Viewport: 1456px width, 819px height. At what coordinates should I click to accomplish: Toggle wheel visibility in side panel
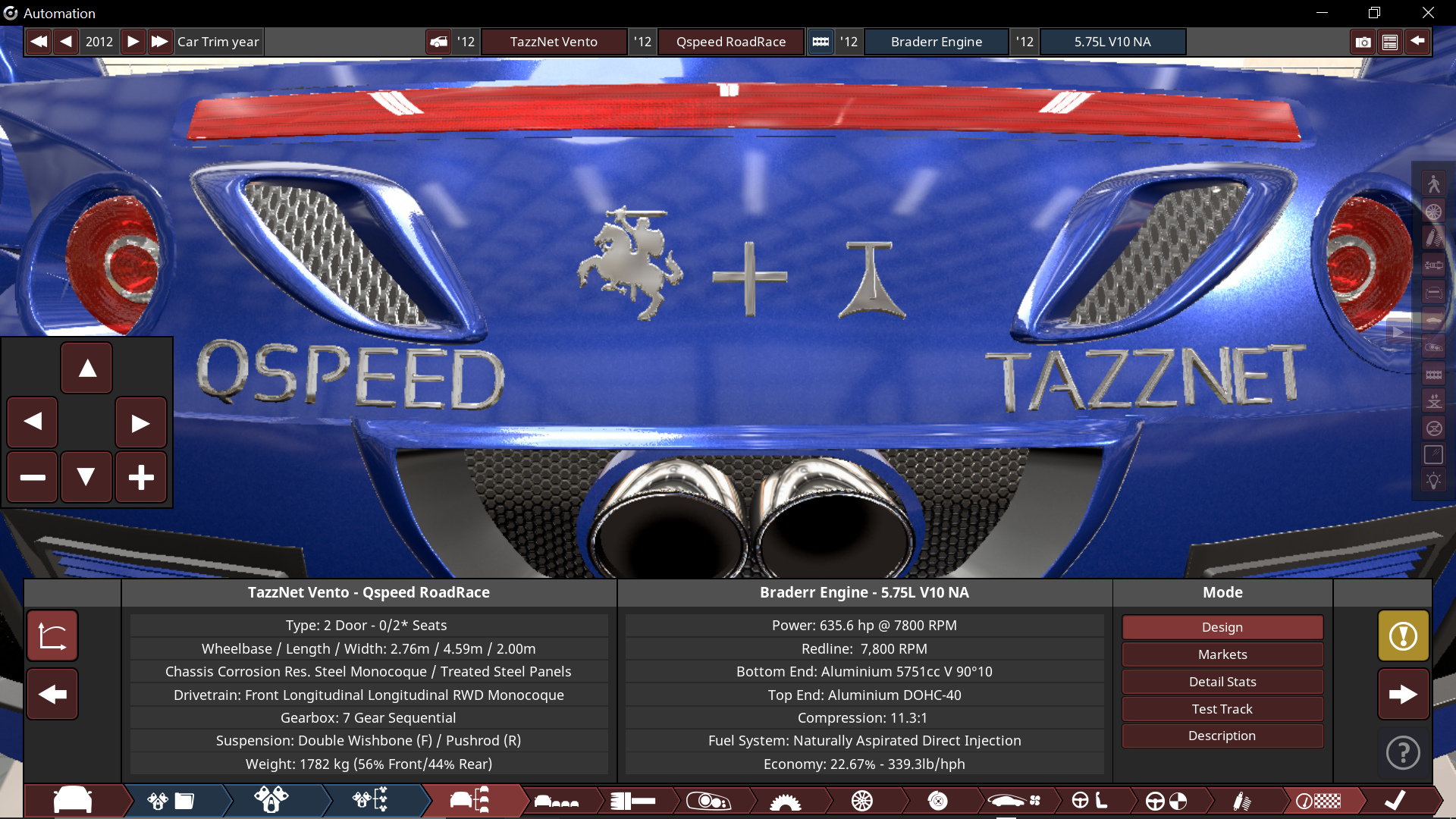1433,212
